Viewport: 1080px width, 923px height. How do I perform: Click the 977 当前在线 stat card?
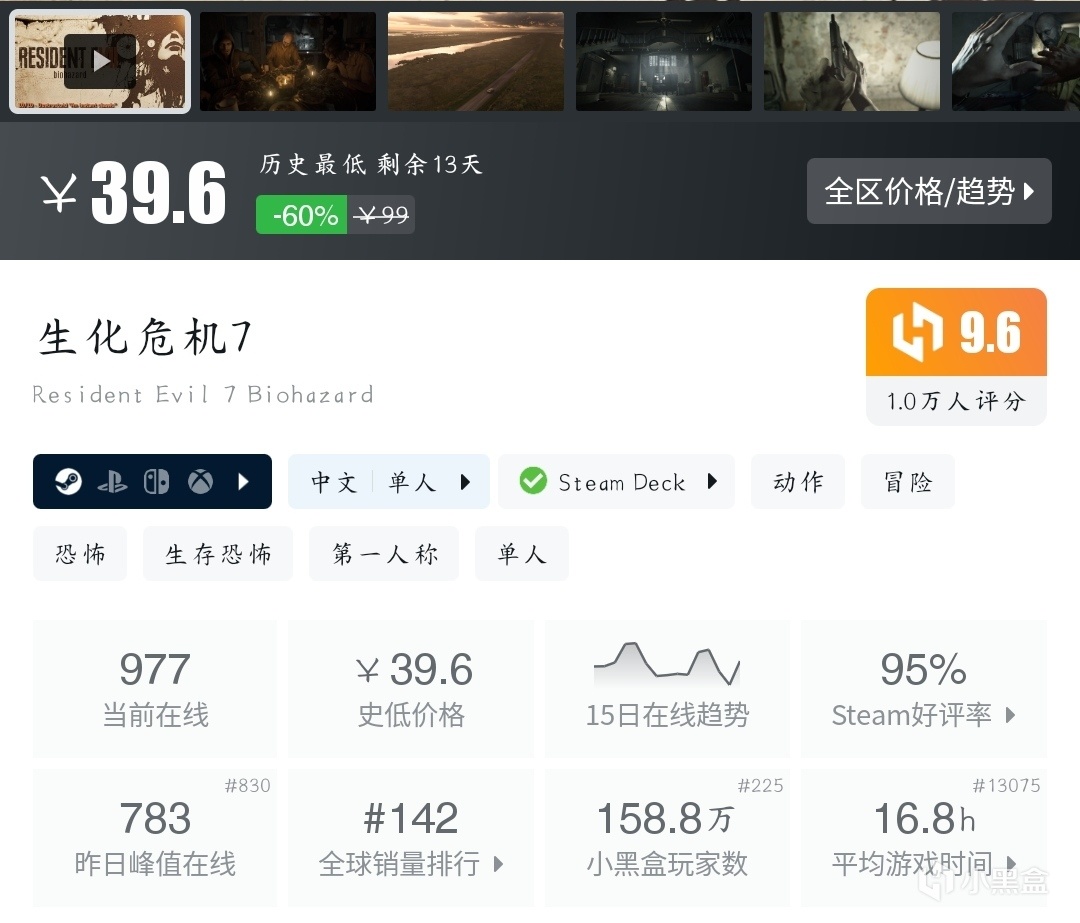(x=155, y=689)
